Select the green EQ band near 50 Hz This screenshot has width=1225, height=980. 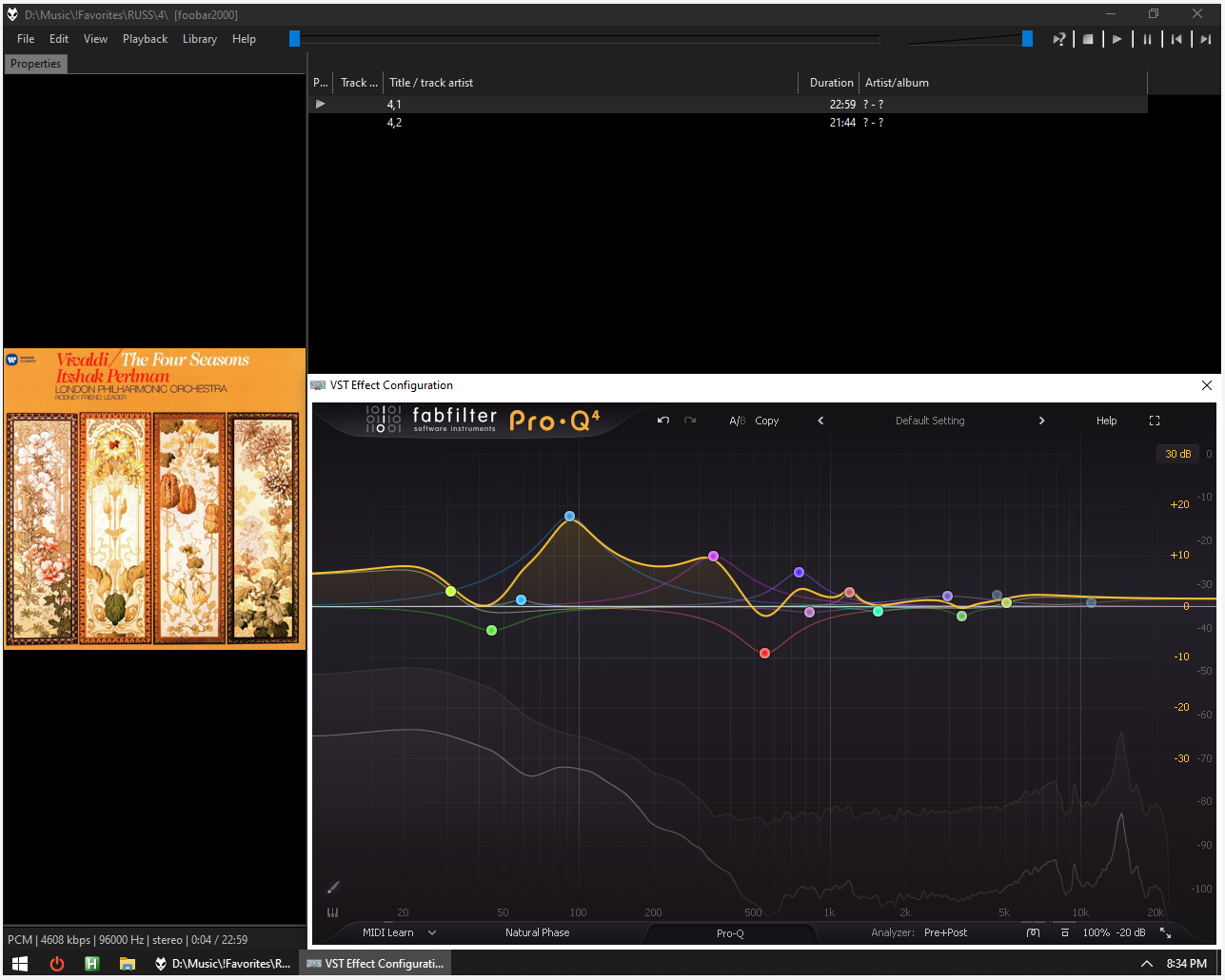[x=491, y=630]
